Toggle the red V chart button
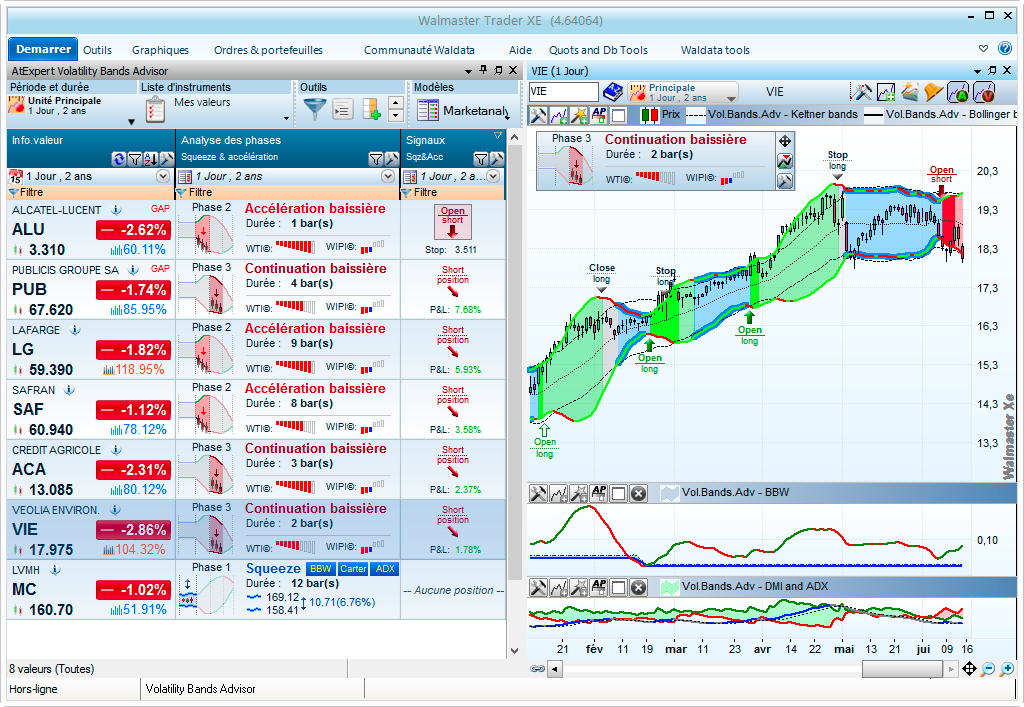The width and height of the screenshot is (1024, 707). (x=984, y=93)
